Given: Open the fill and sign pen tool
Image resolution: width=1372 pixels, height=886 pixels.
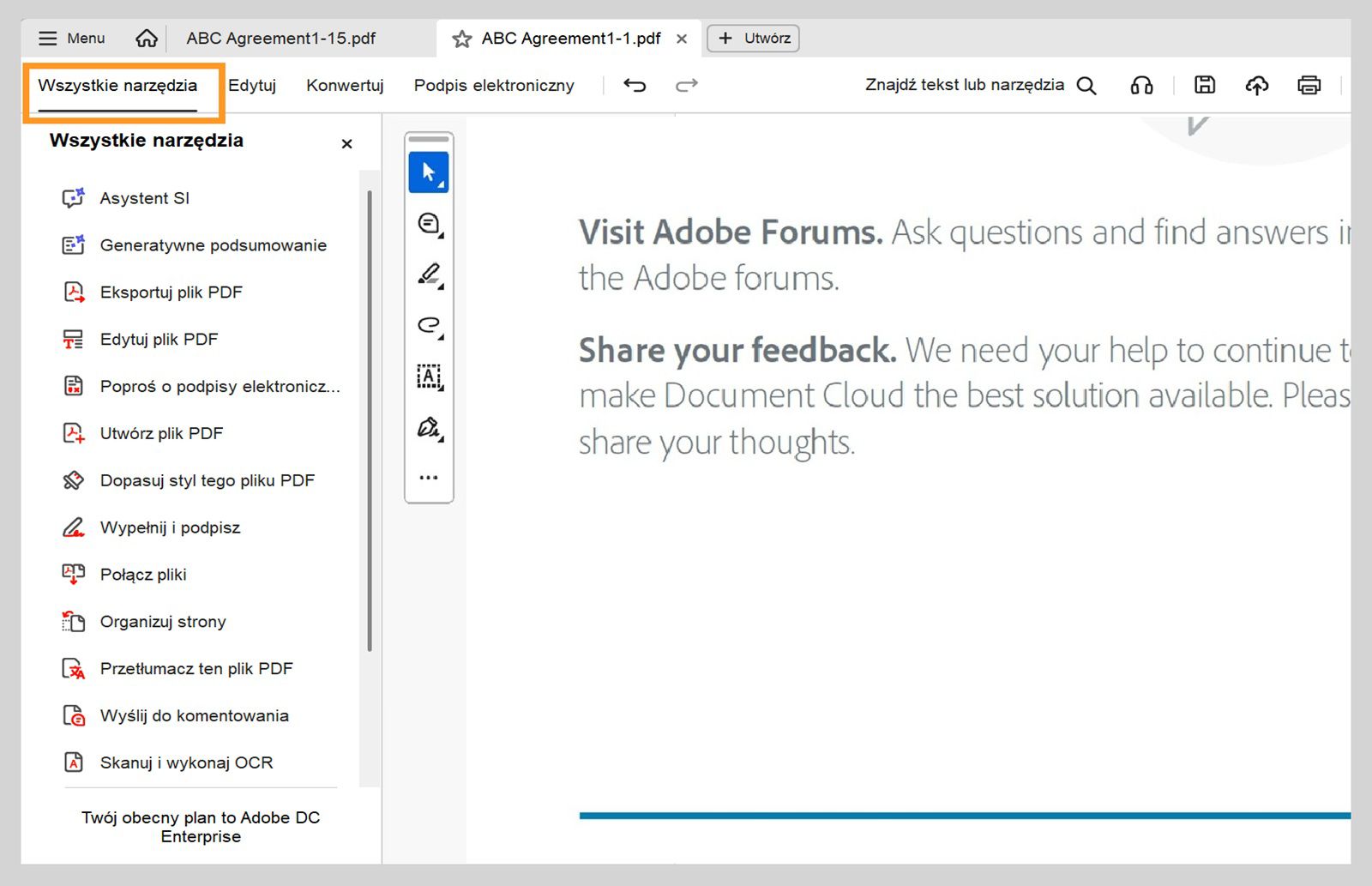Looking at the screenshot, I should [429, 427].
